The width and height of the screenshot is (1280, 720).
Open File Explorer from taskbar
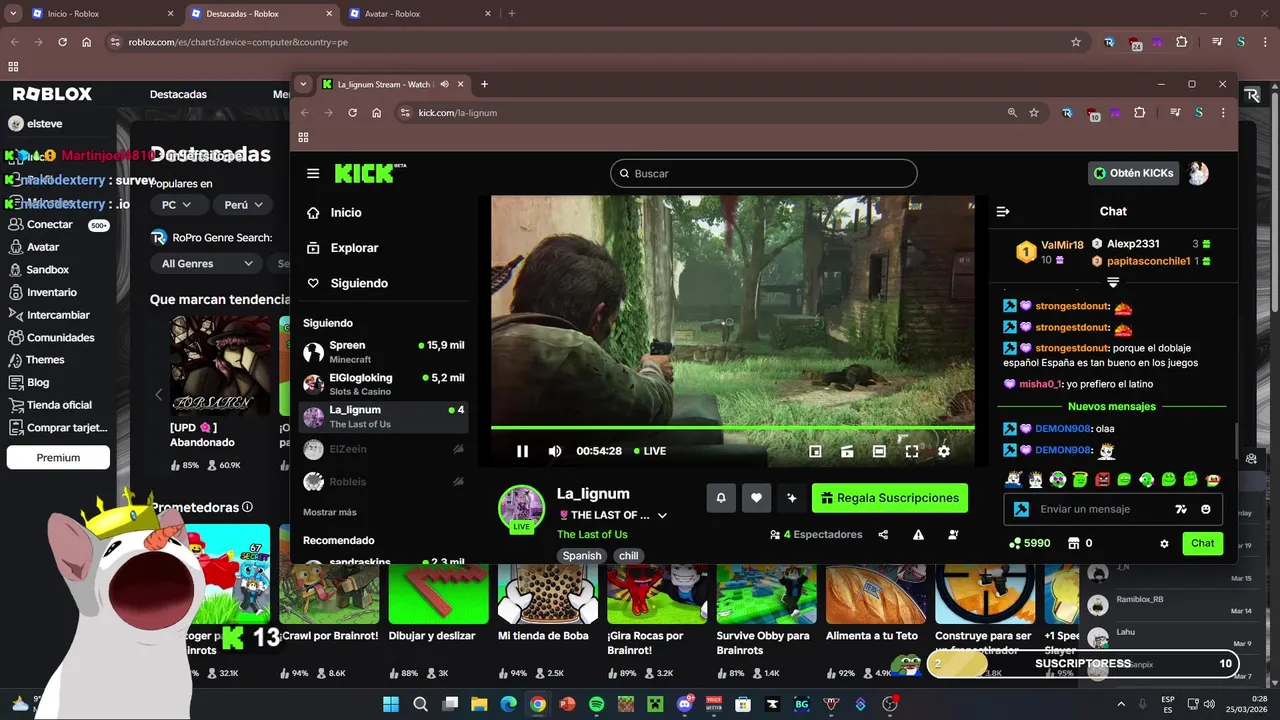point(479,704)
